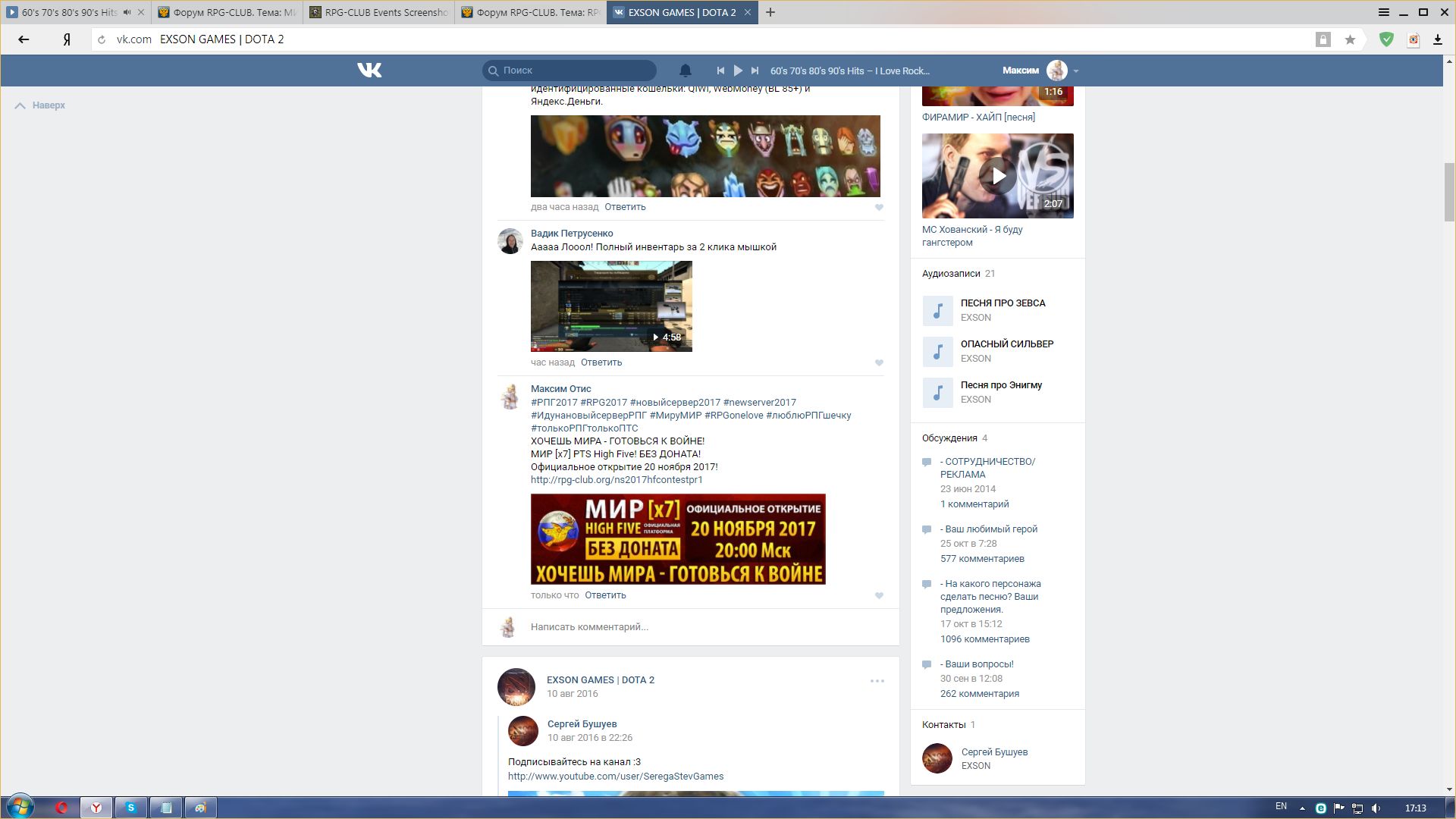Click the lock icon in address bar
Screen dimensions: 1456x819
click(1323, 39)
